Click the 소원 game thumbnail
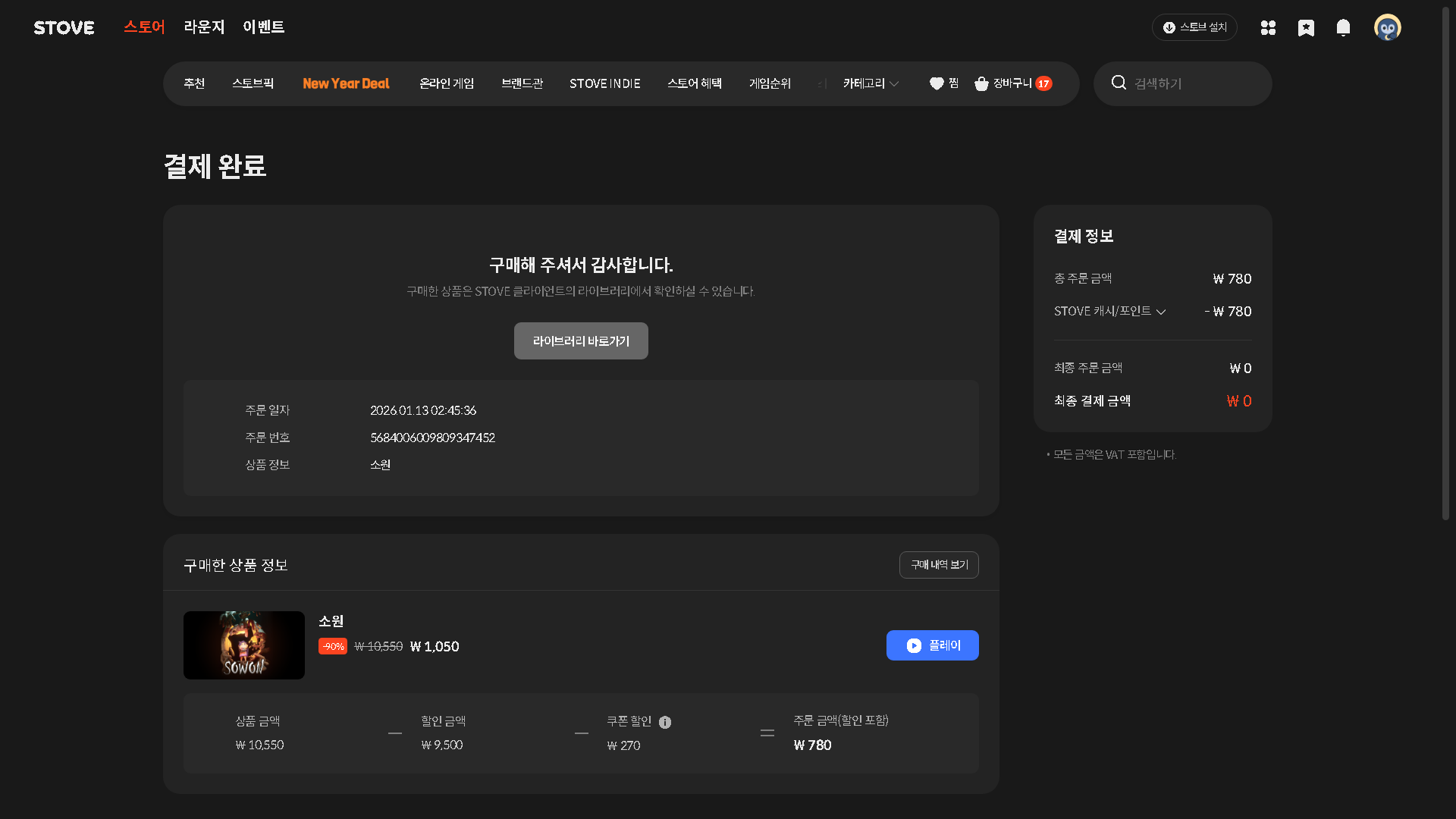This screenshot has width=1456, height=819. [244, 645]
